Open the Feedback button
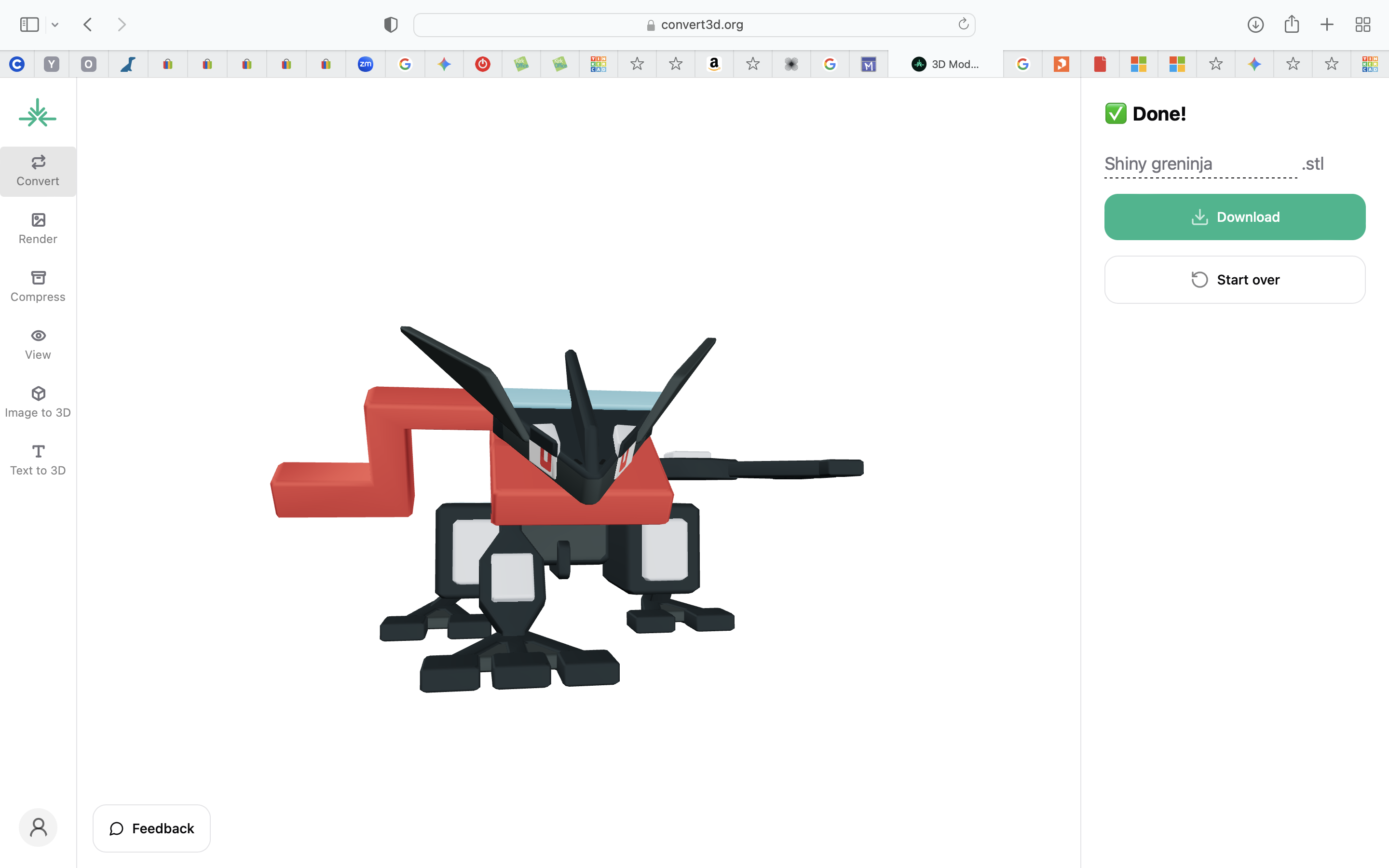 coord(151,828)
